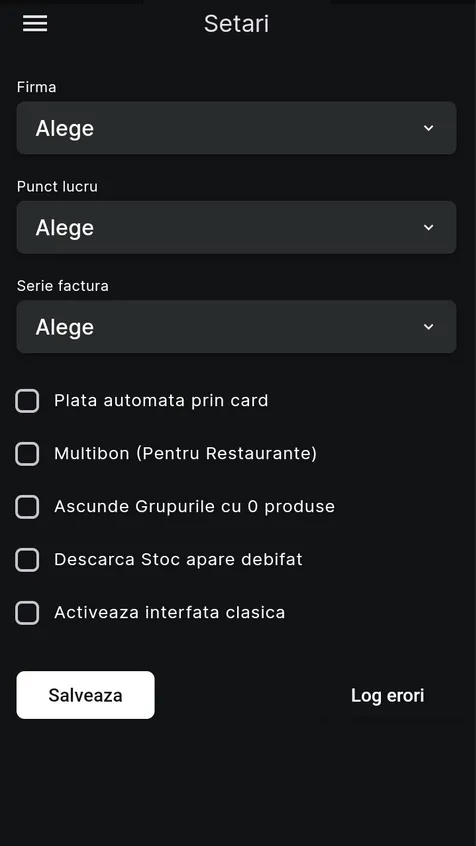This screenshot has width=476, height=846.
Task: Click the Serie factura field label
Action: 63,286
